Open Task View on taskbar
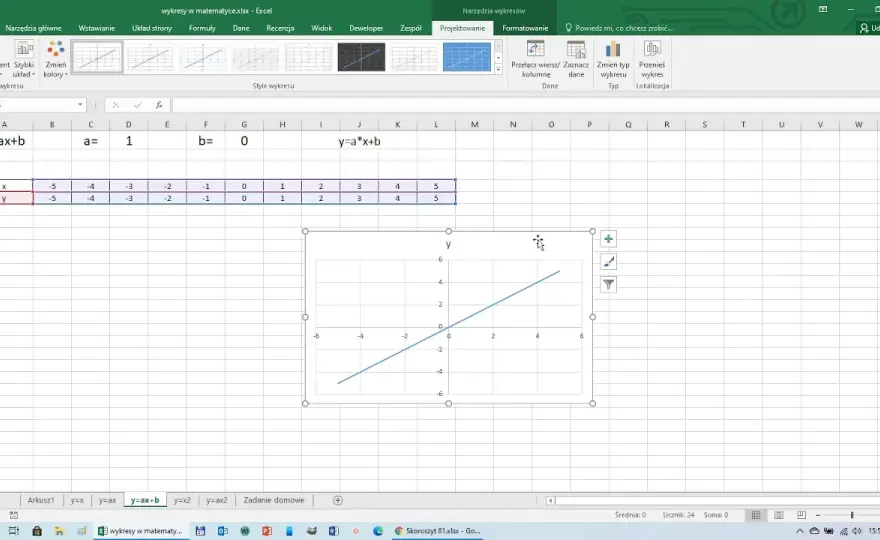Viewport: 880px width, 540px height. point(14,530)
